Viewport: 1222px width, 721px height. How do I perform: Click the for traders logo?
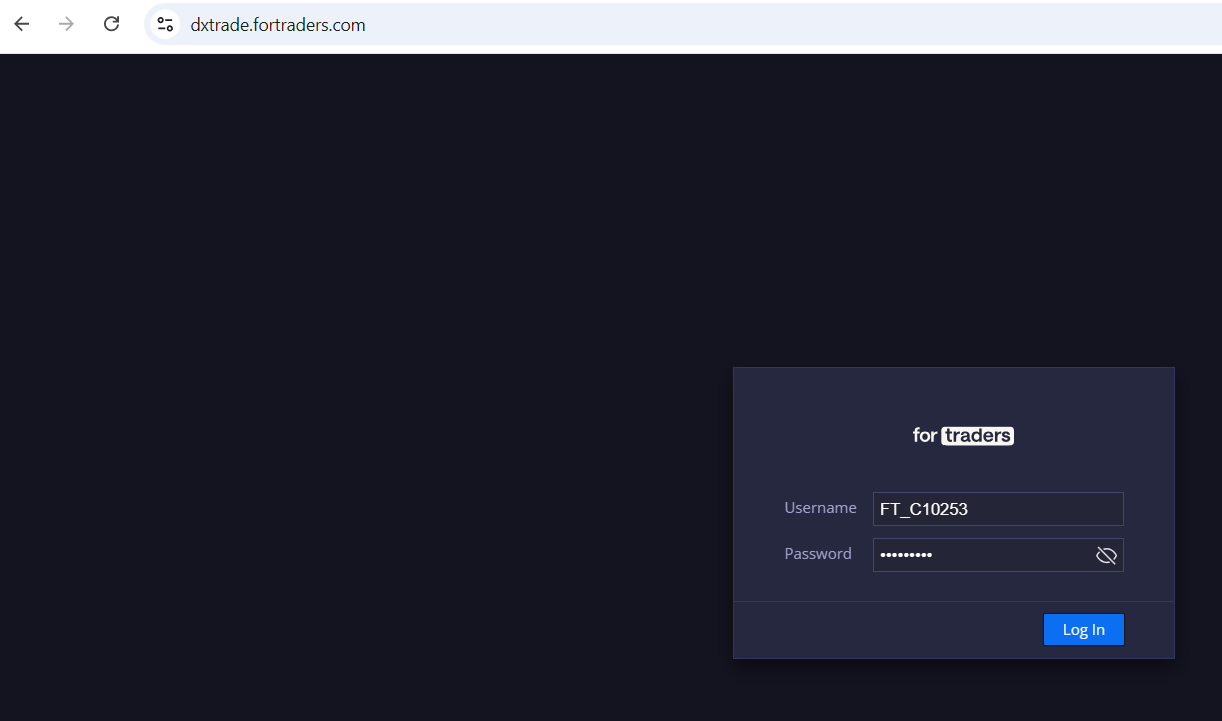963,436
